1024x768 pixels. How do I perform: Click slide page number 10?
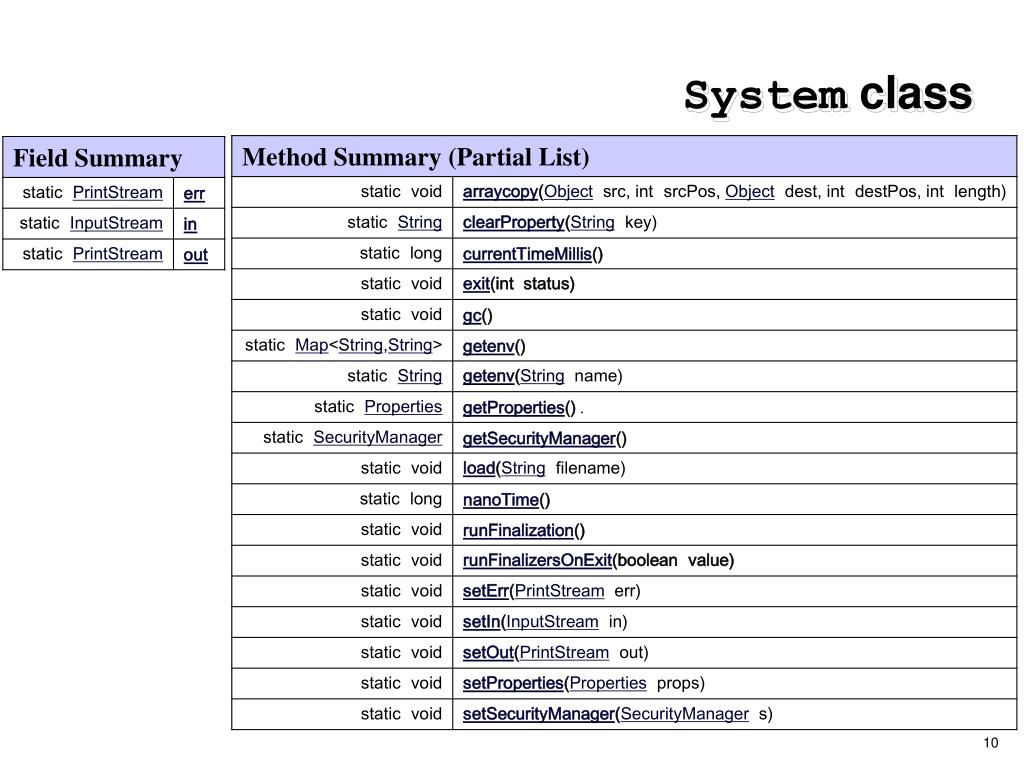pos(991,743)
